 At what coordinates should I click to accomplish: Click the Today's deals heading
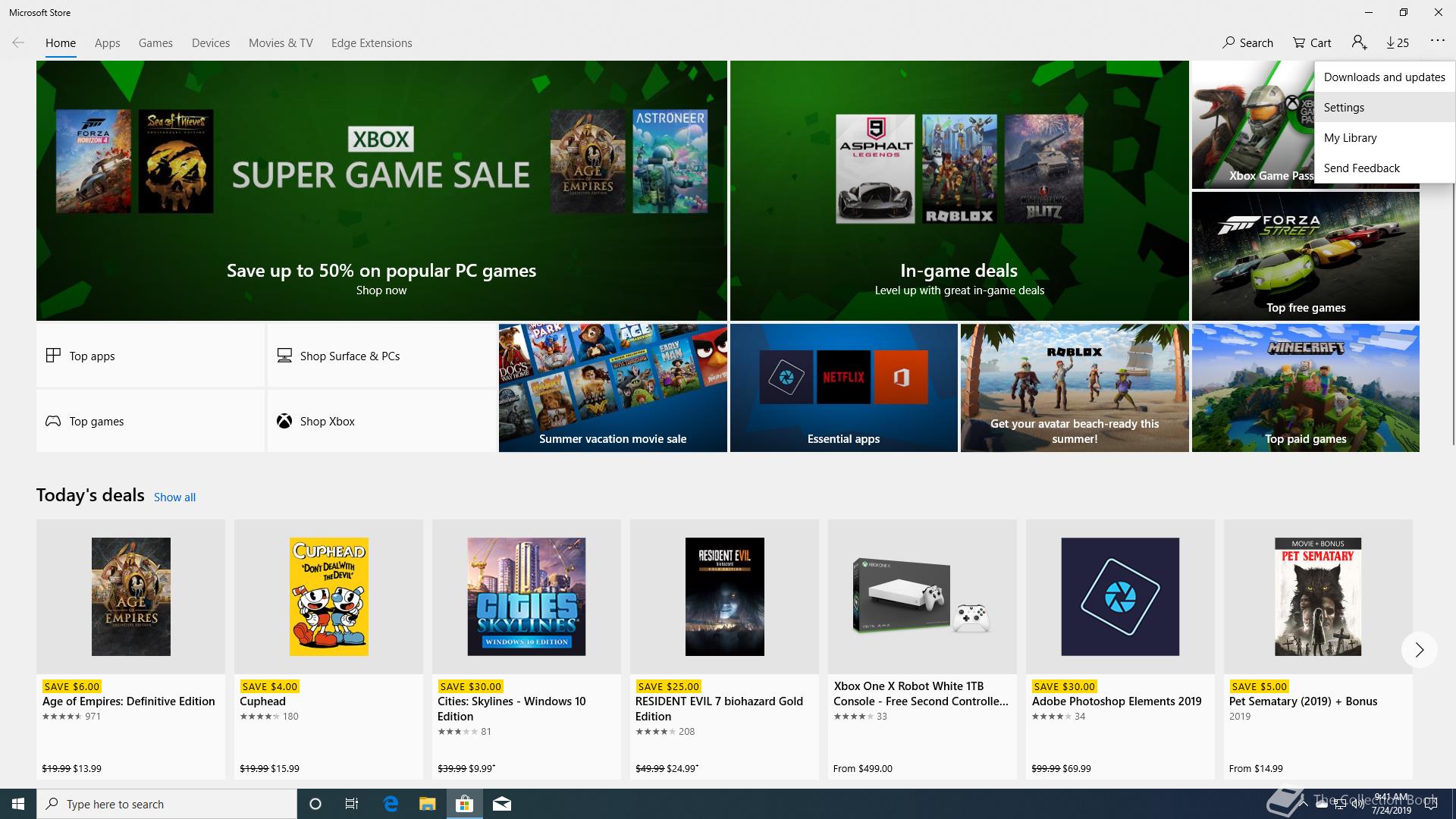(x=90, y=495)
